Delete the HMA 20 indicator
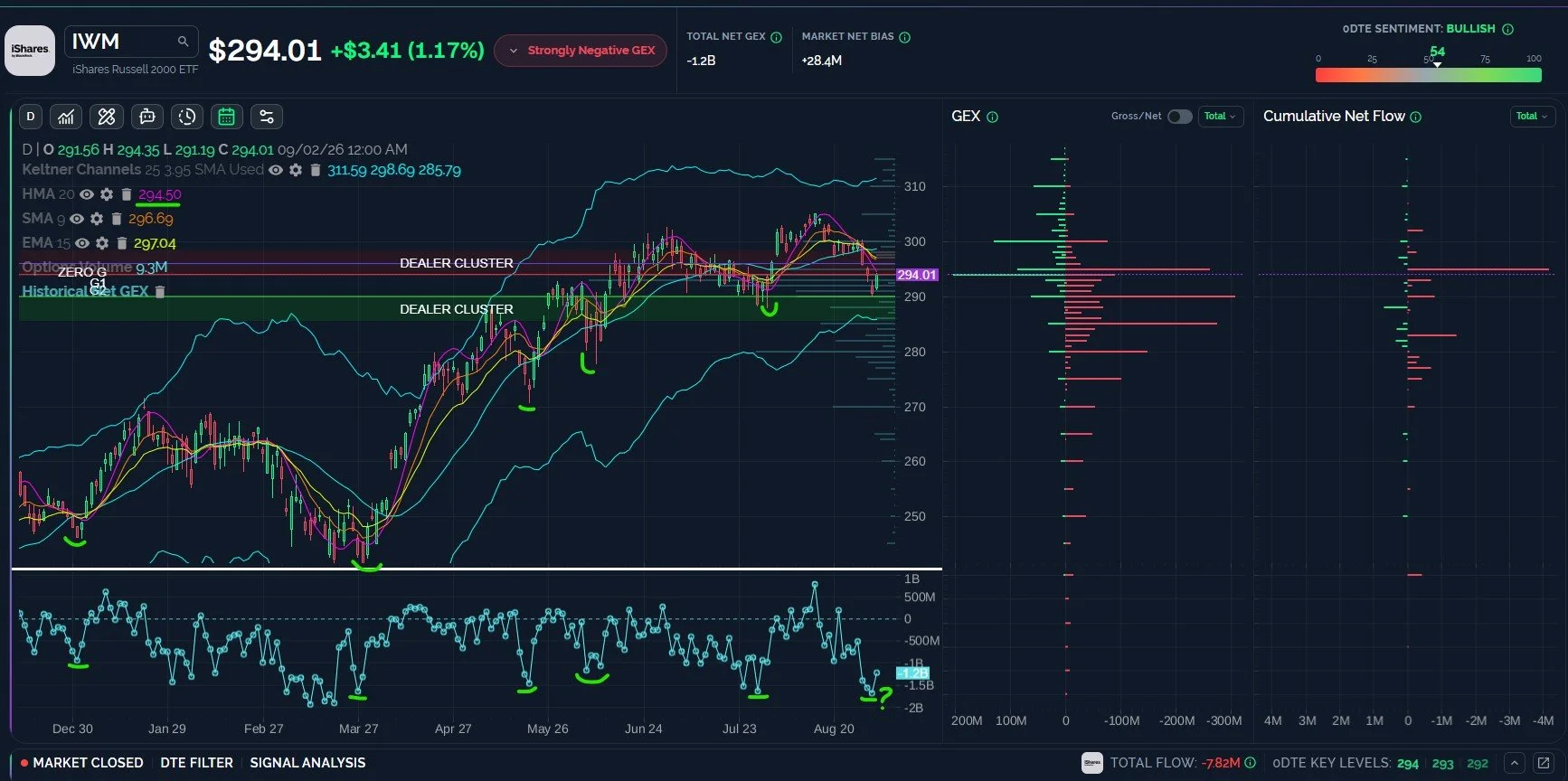 pyautogui.click(x=127, y=194)
